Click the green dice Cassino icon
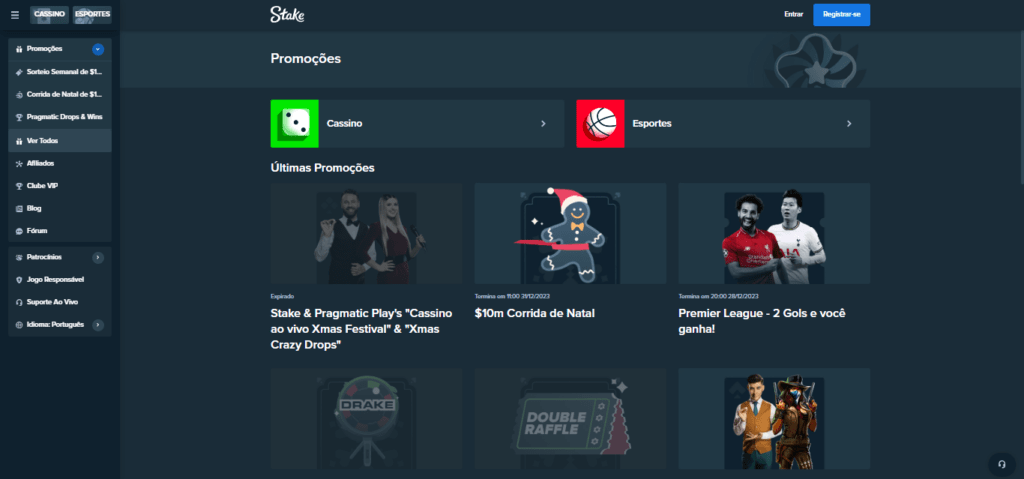1024x479 pixels. 295,124
